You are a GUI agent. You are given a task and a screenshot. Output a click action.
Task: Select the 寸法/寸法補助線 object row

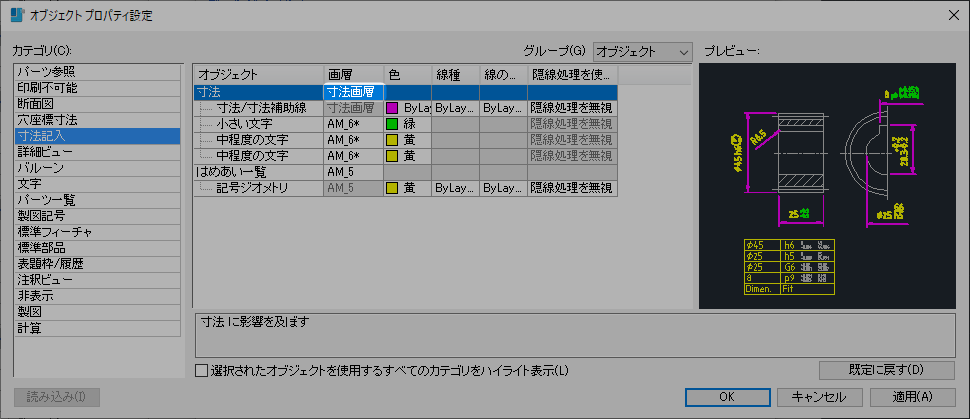[x=259, y=108]
